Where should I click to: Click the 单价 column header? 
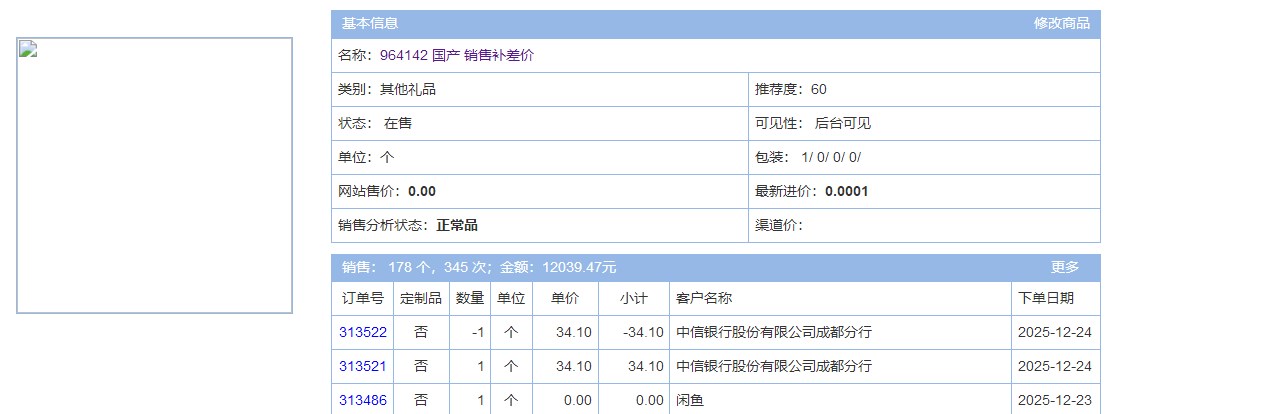coord(565,298)
